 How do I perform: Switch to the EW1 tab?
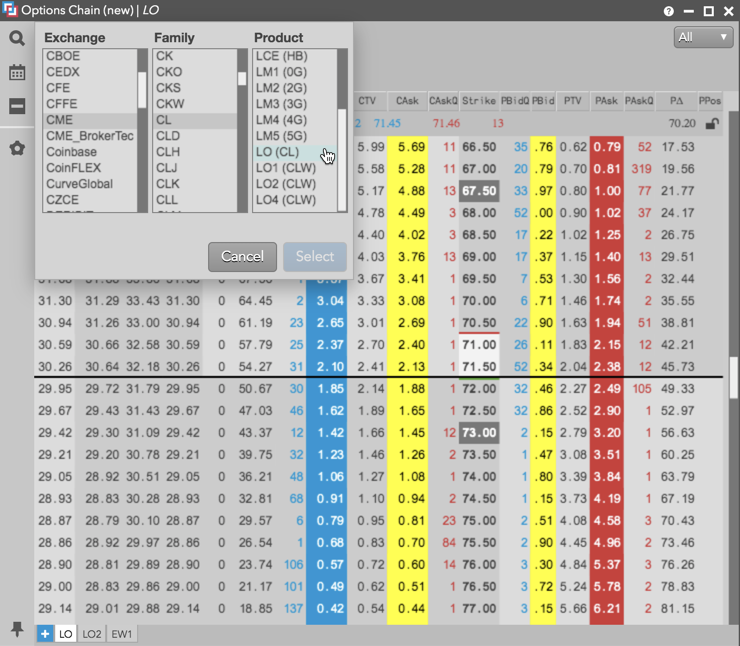point(122,634)
